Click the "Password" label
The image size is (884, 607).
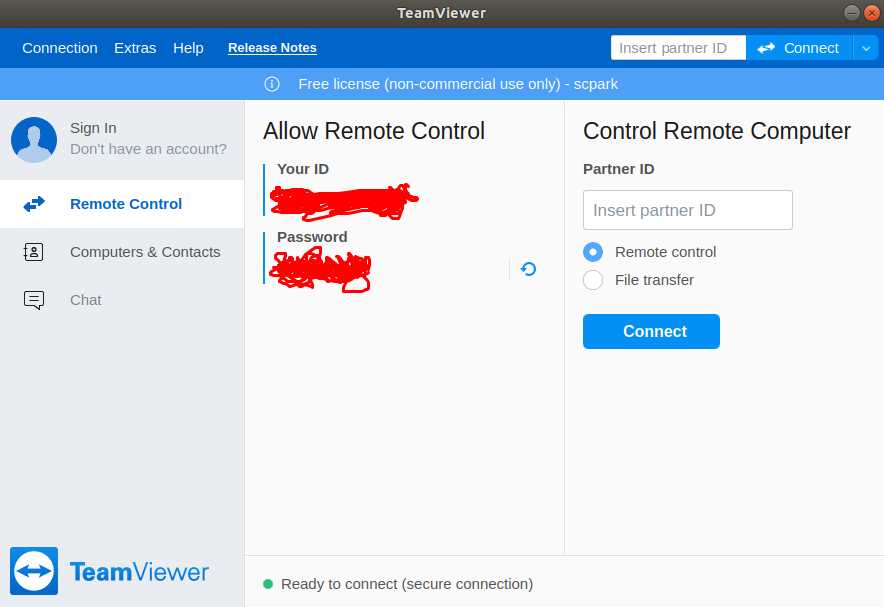point(312,237)
